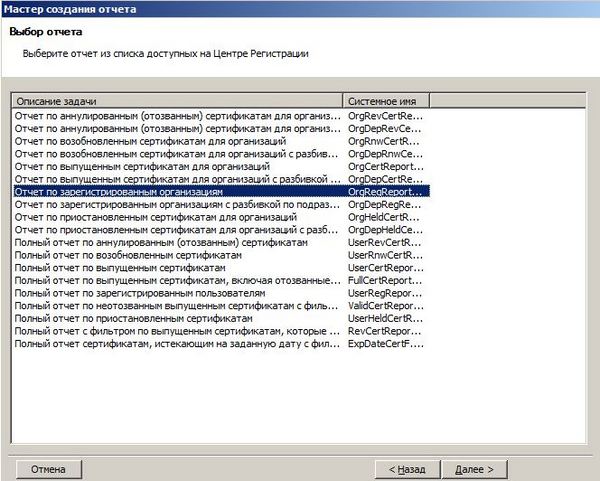Choose Отчет по выпущенным сертификатам для организаций
Screen dimensions: 600x481
221,166
